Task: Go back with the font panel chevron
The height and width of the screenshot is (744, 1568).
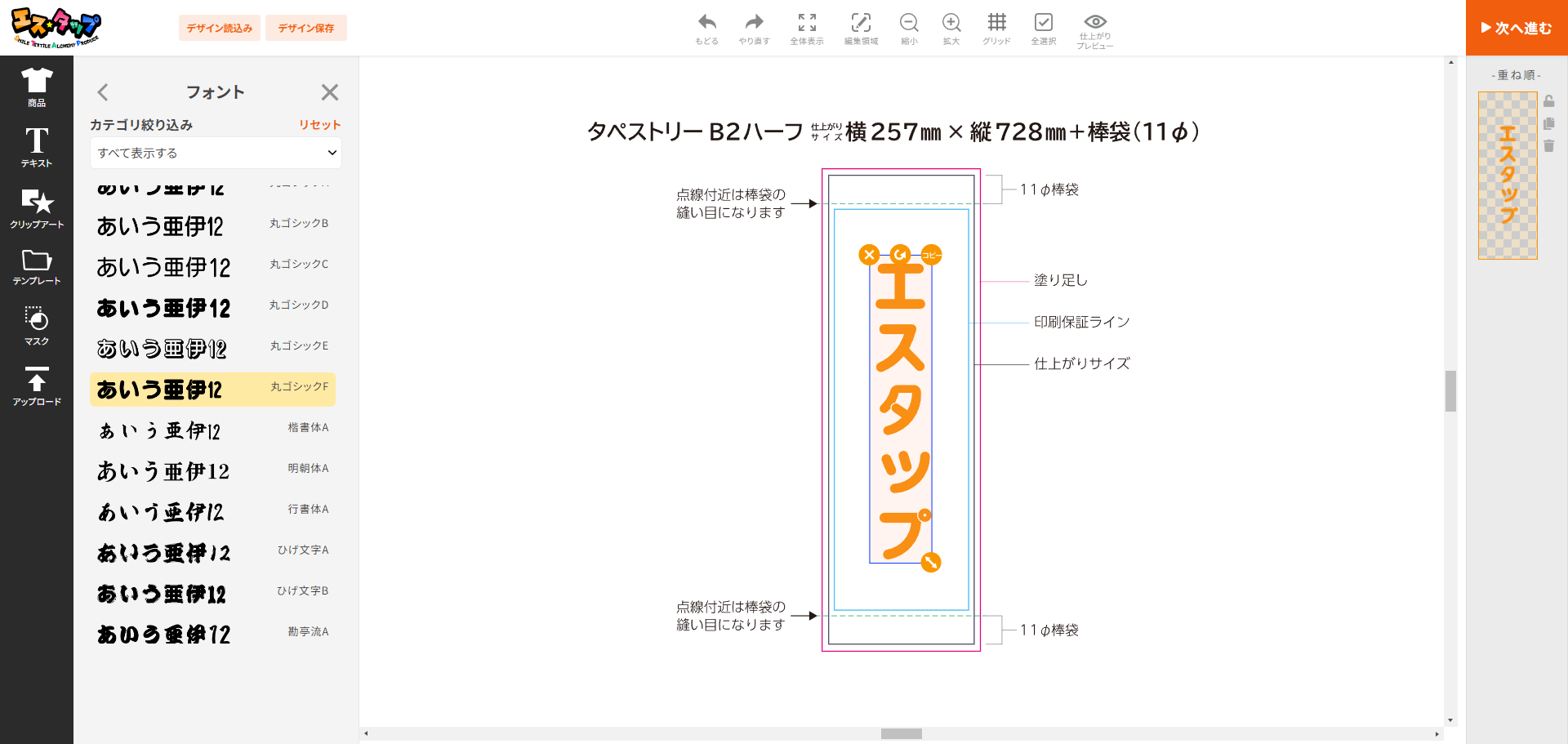Action: (103, 92)
